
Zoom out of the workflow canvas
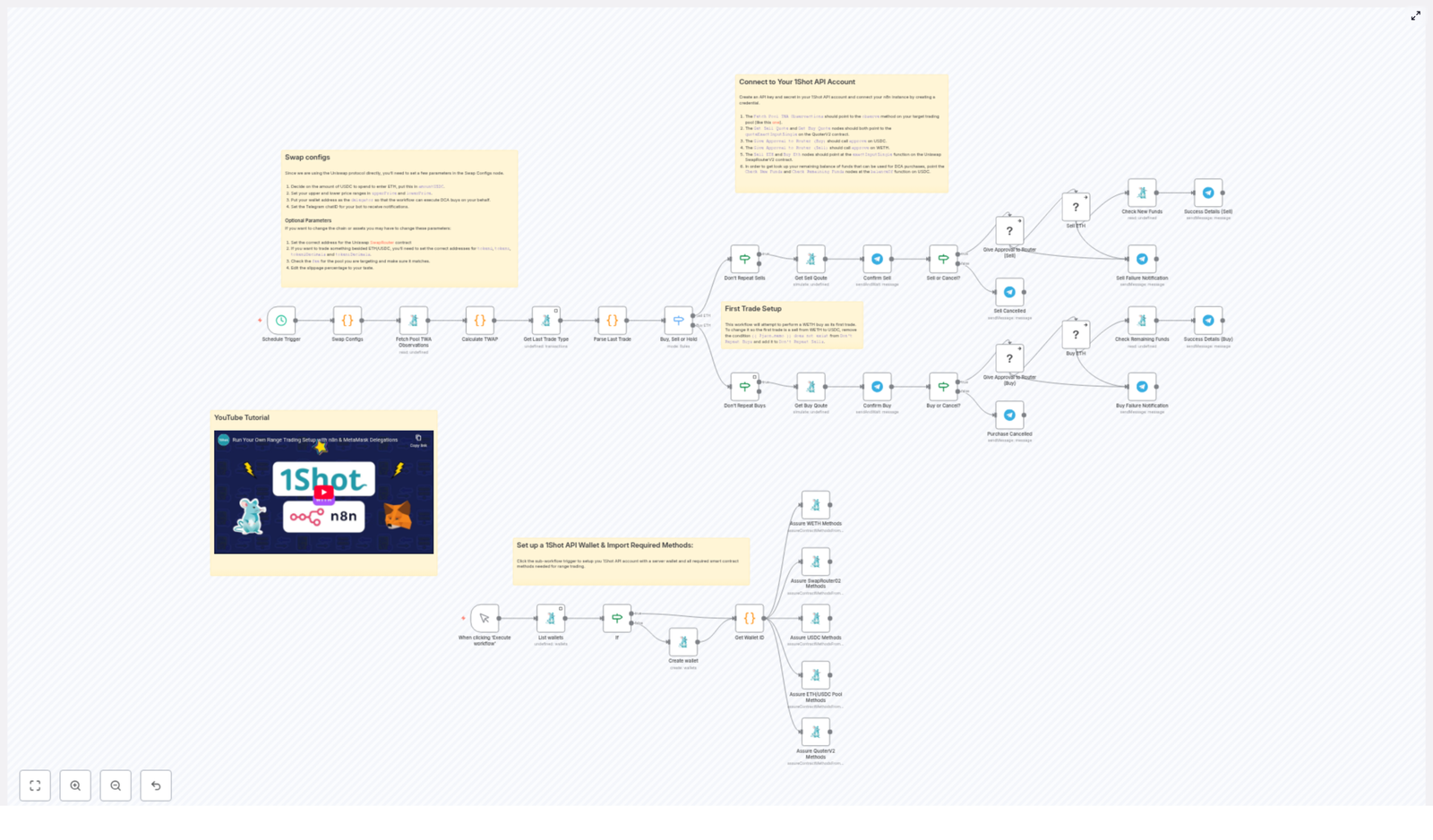pyautogui.click(x=116, y=785)
